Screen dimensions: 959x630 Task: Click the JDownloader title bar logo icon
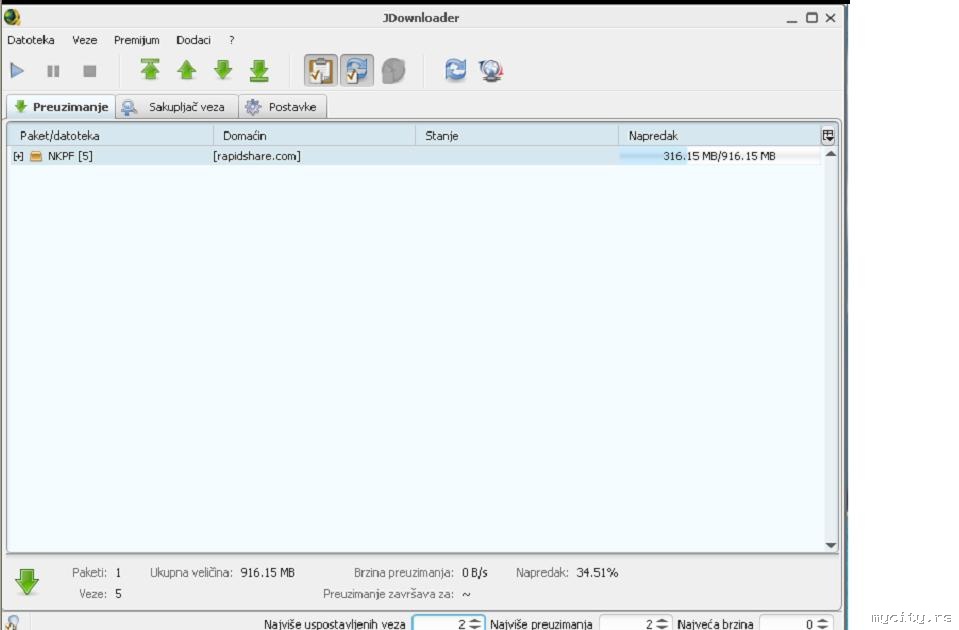coord(12,17)
